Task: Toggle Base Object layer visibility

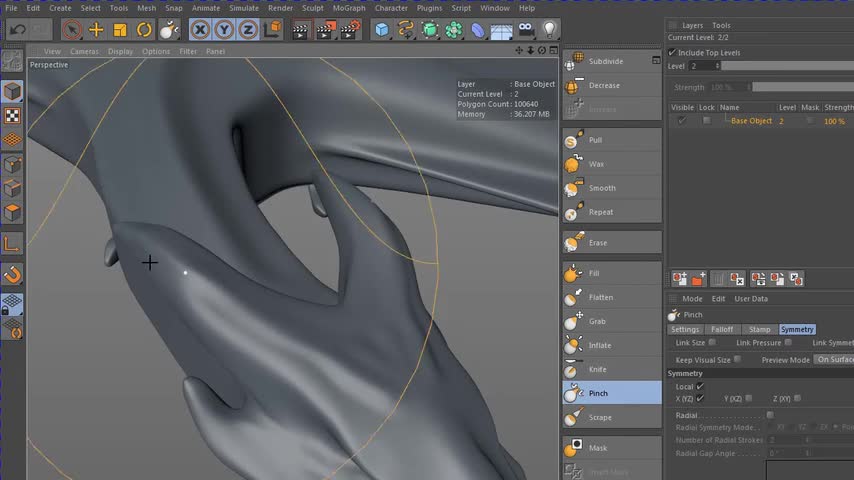Action: pos(681,121)
